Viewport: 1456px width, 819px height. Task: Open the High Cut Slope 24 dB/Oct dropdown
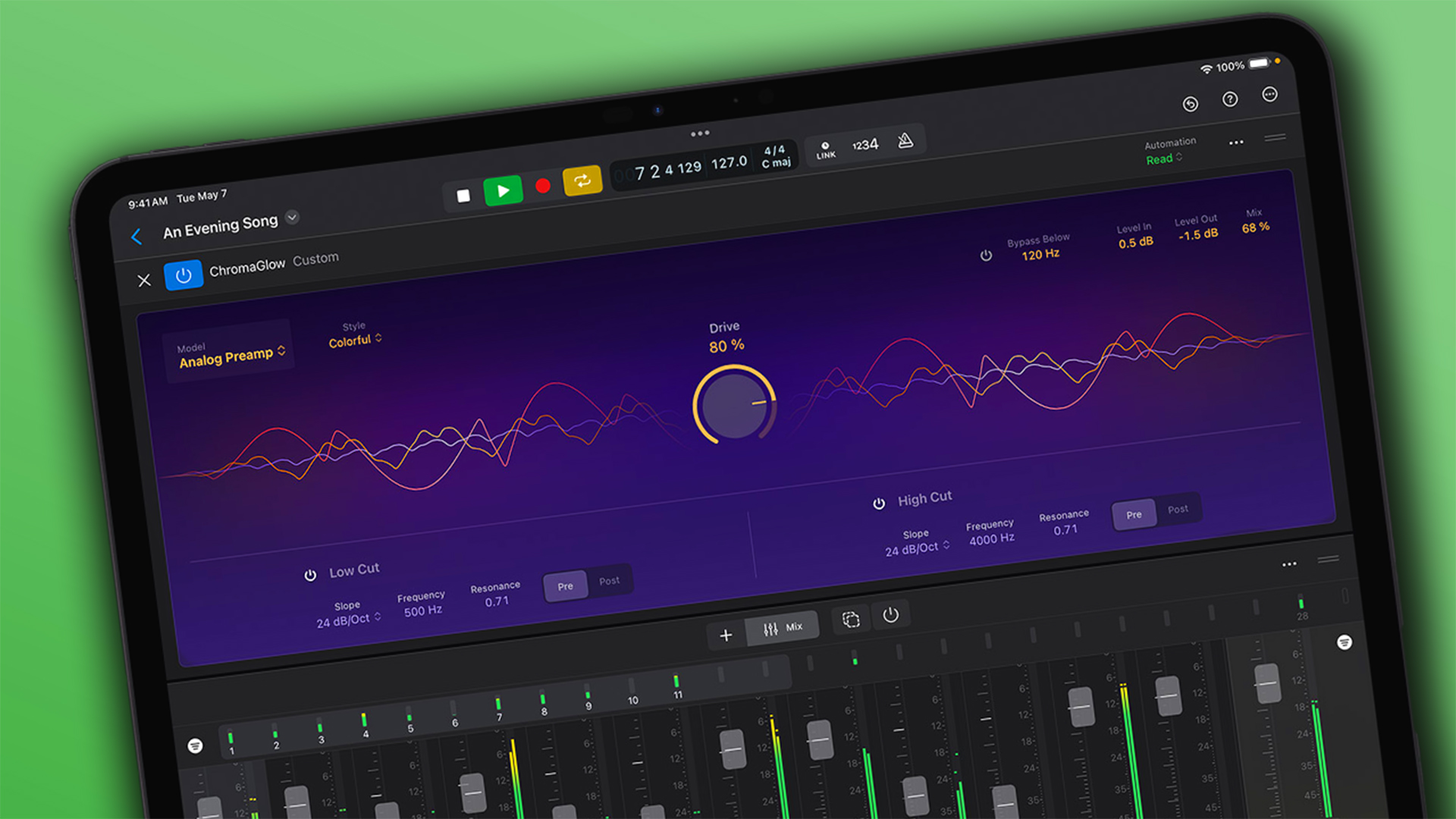pos(917,549)
